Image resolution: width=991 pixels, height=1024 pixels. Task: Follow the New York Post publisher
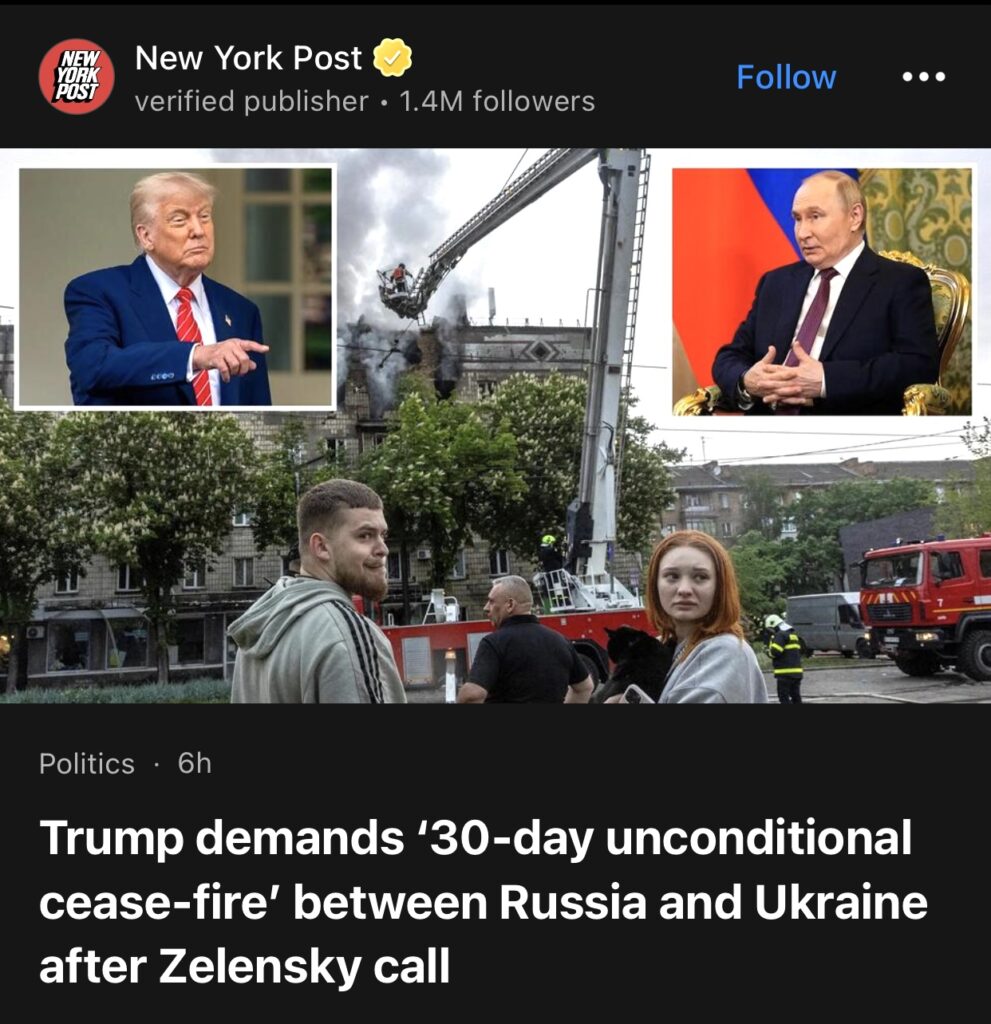786,77
